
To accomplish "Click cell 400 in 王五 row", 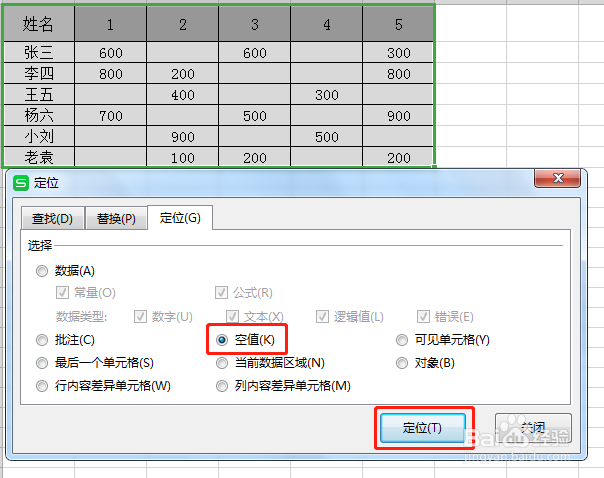I will coord(183,94).
